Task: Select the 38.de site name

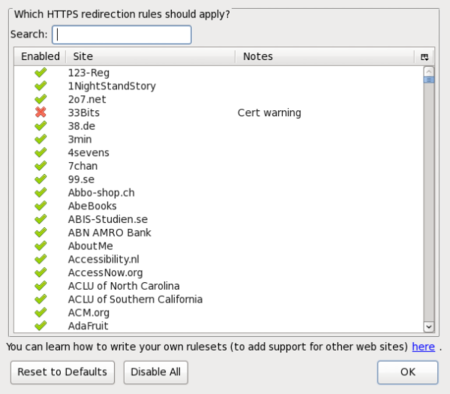Action: (82, 126)
